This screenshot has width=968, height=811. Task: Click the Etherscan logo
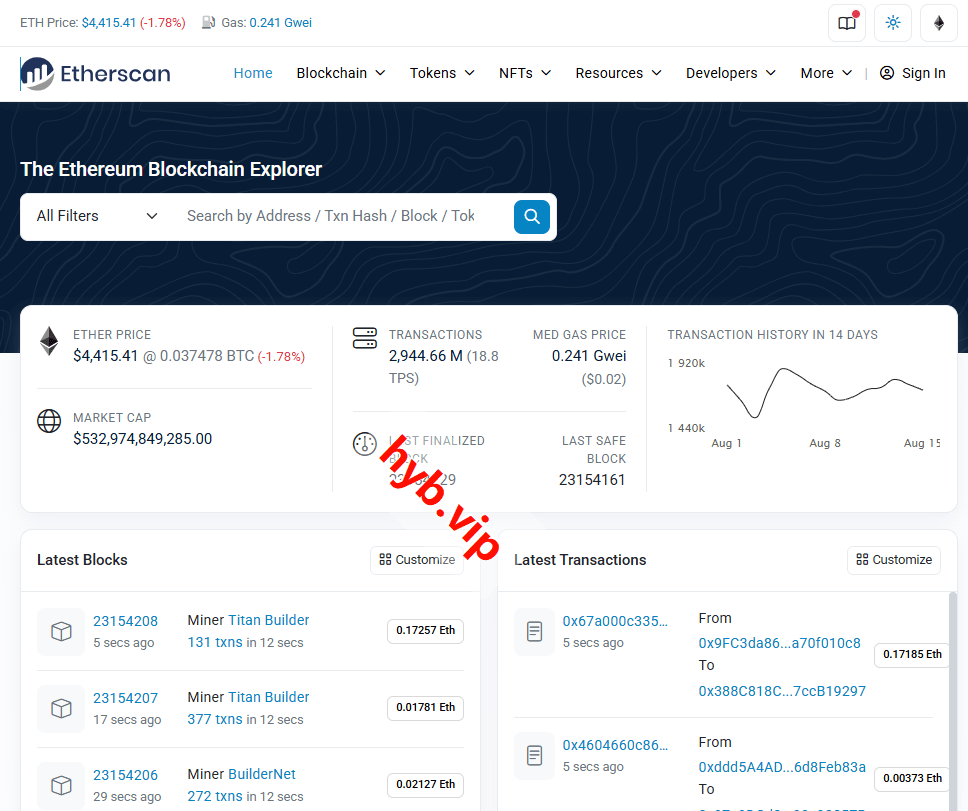(94, 72)
